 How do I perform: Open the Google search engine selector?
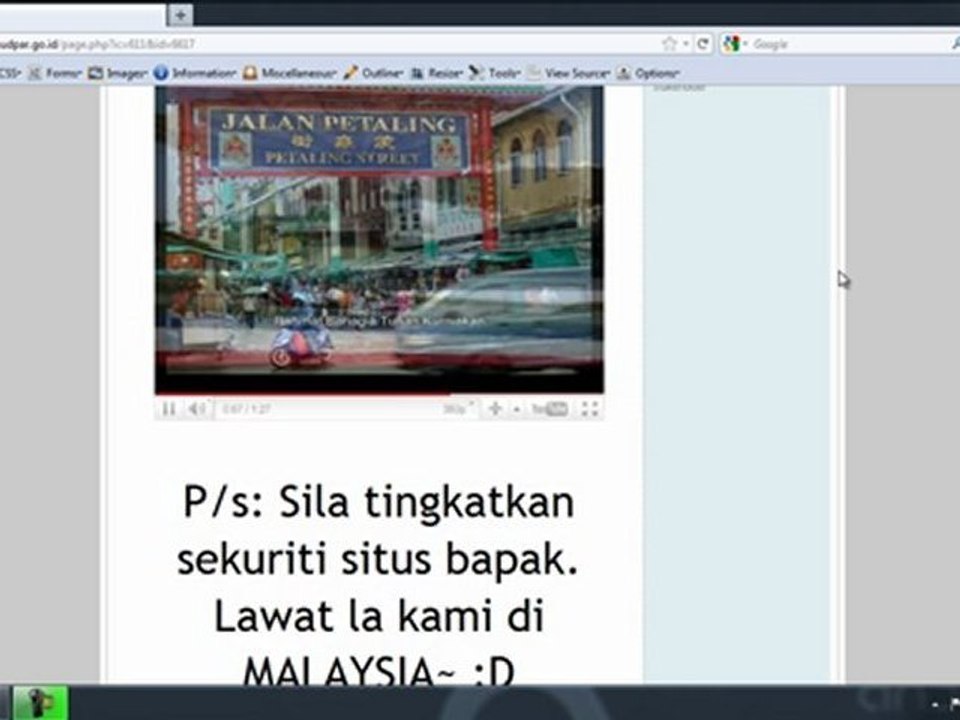[735, 44]
